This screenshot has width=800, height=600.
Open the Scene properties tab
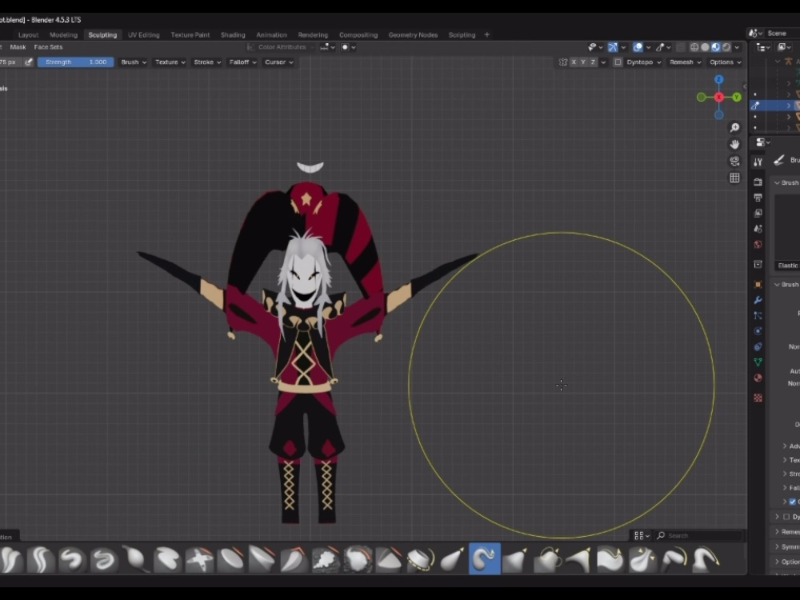click(x=758, y=229)
